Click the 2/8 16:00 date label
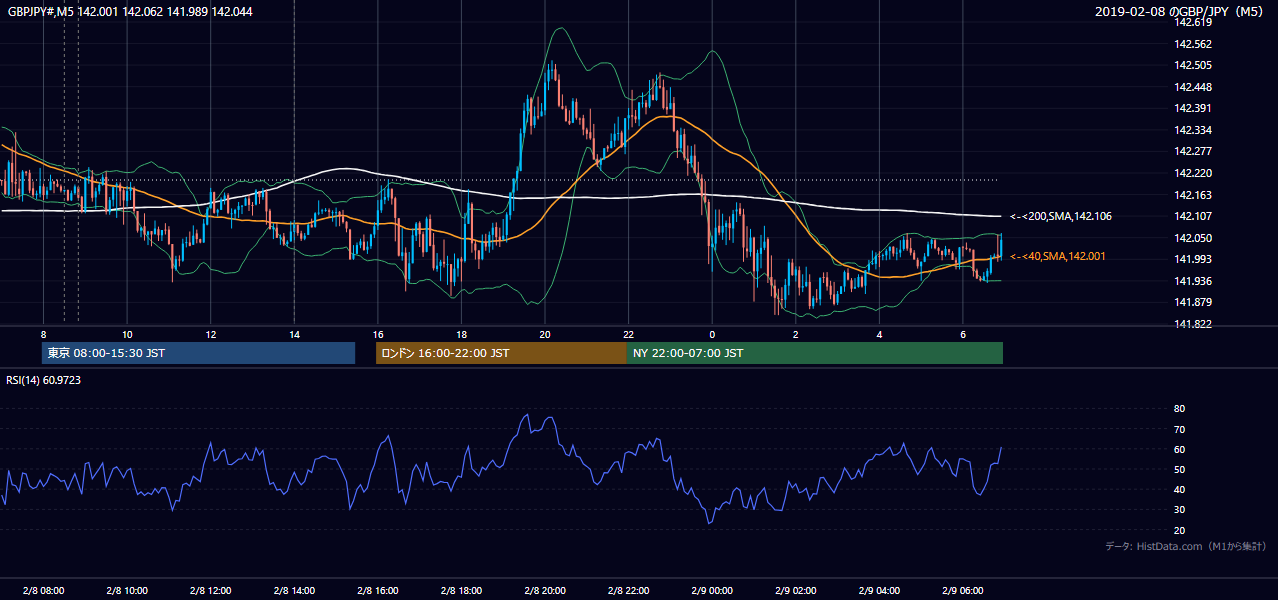Viewport: 1278px width, 600px height. (x=378, y=591)
